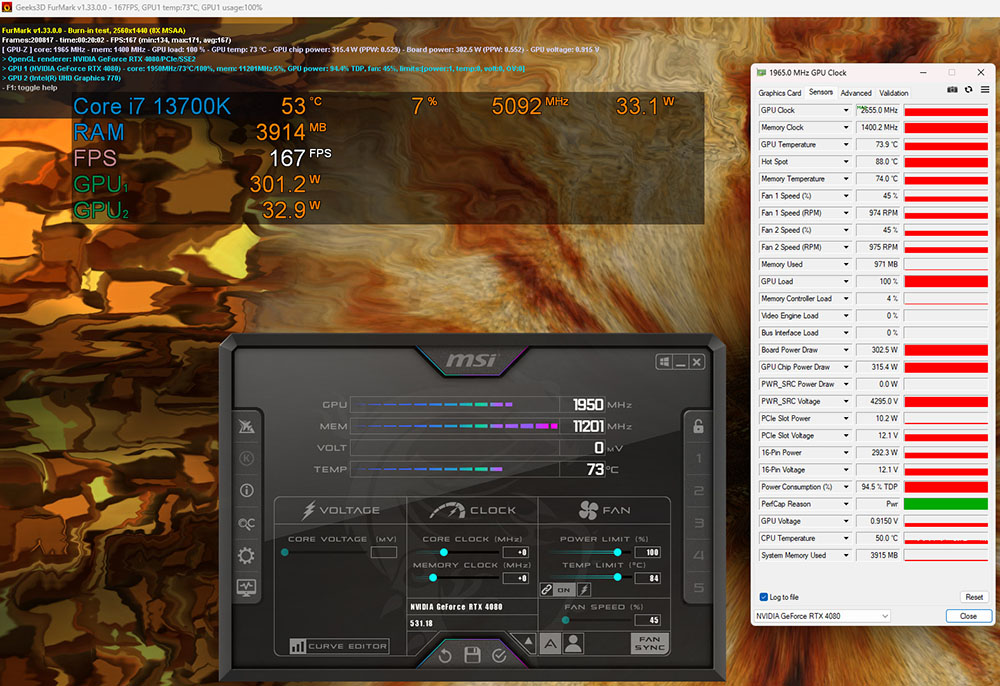Uncheck the Log to file checkbox
Image resolution: width=1000 pixels, height=686 pixels.
763,597
